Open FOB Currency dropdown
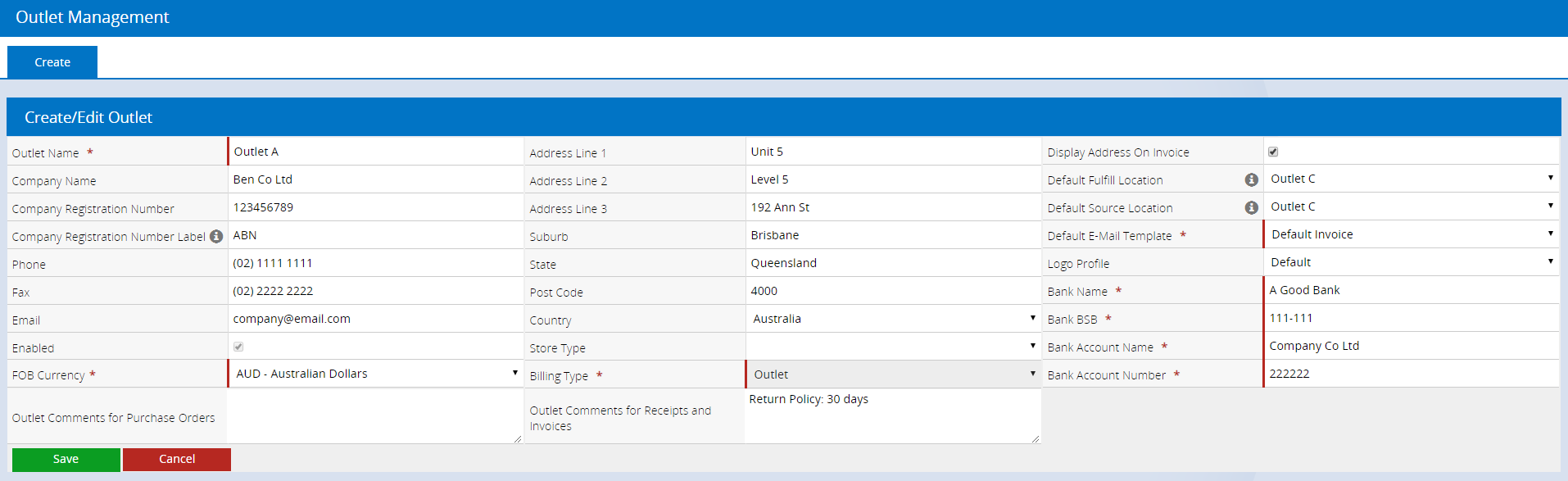The image size is (1568, 481). pos(376,374)
